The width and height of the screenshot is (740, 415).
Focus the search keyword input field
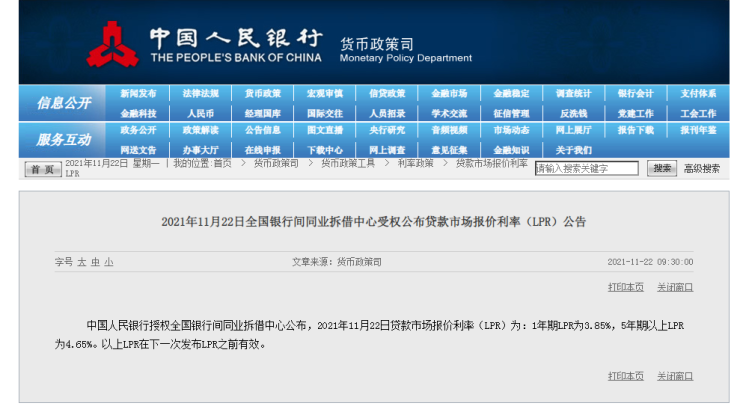pyautogui.click(x=587, y=169)
